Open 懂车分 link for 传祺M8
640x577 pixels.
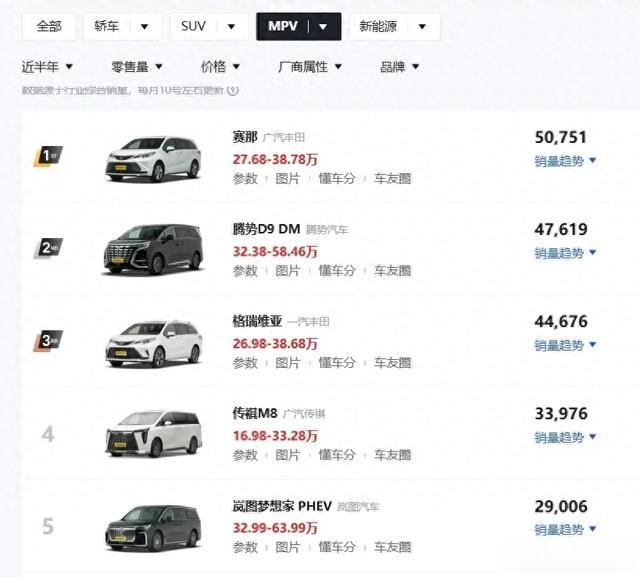click(x=337, y=455)
